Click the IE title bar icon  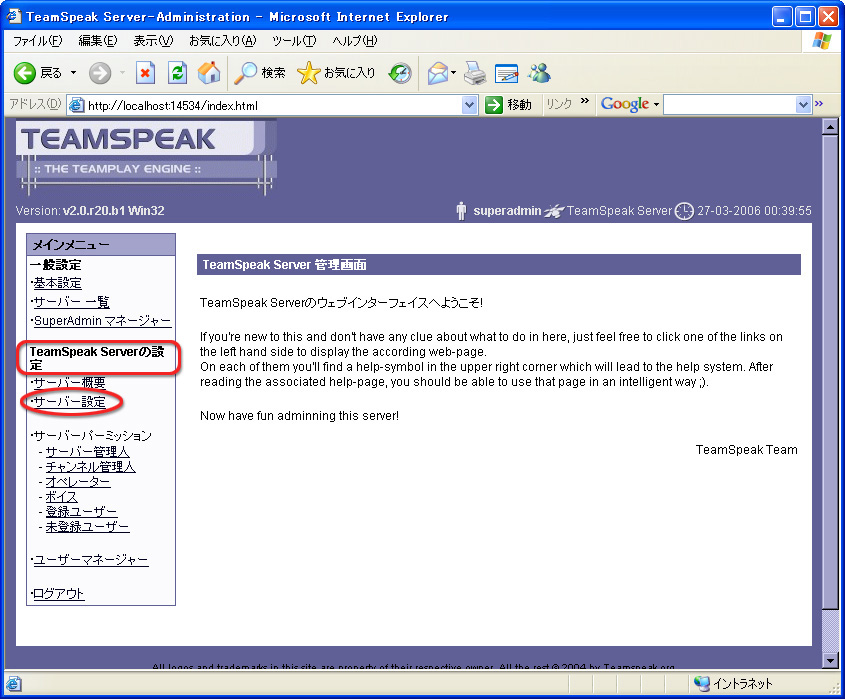[x=14, y=16]
